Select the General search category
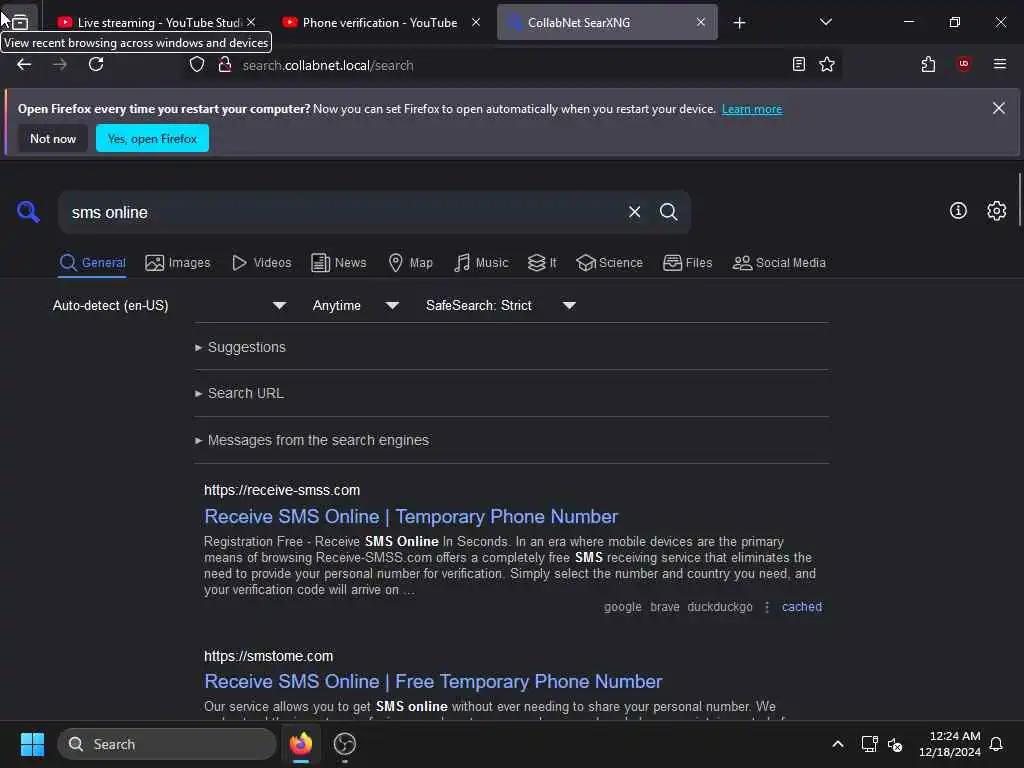 click(92, 263)
